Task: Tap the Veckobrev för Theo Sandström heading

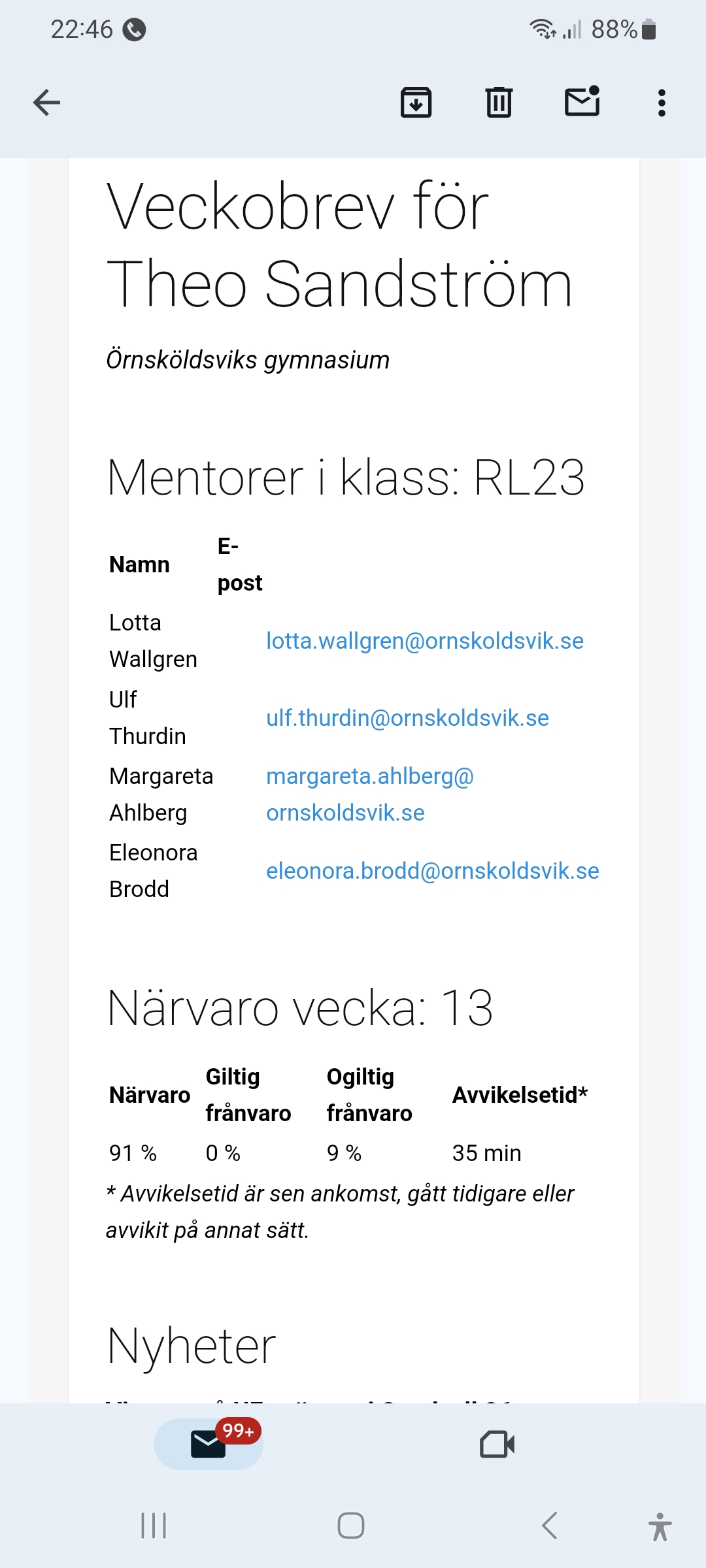Action: coord(339,246)
